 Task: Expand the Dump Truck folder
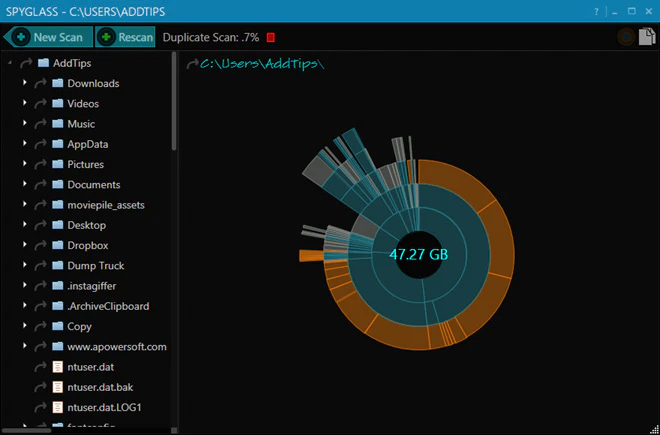[x=25, y=264]
